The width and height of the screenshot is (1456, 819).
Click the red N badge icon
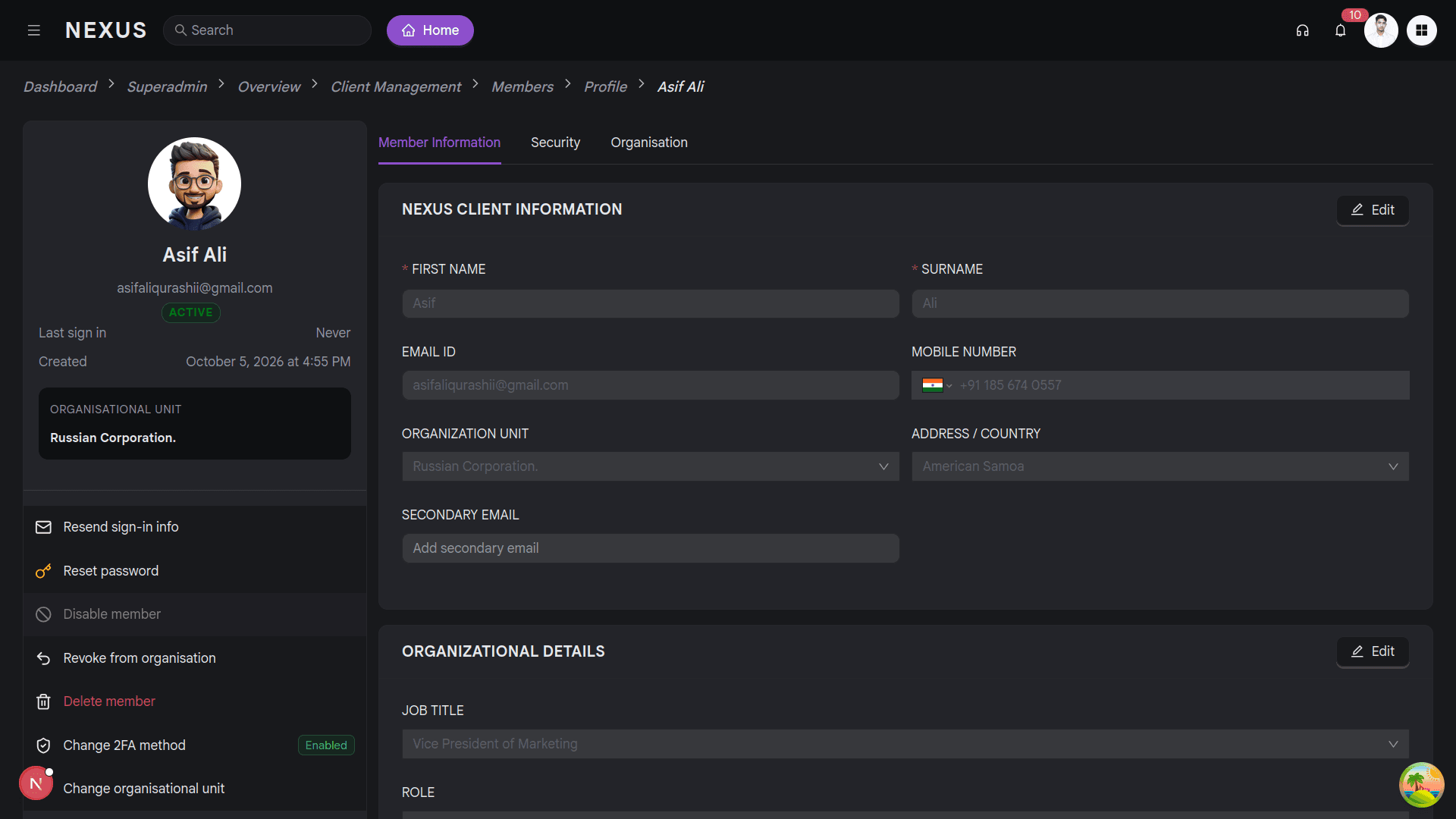click(36, 783)
